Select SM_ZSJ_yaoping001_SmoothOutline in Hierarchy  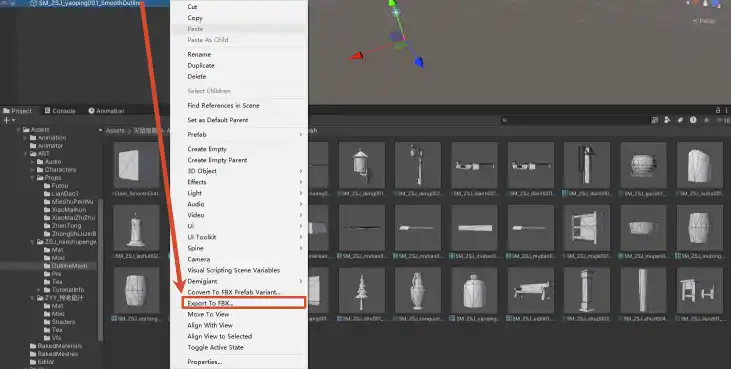(86, 3)
